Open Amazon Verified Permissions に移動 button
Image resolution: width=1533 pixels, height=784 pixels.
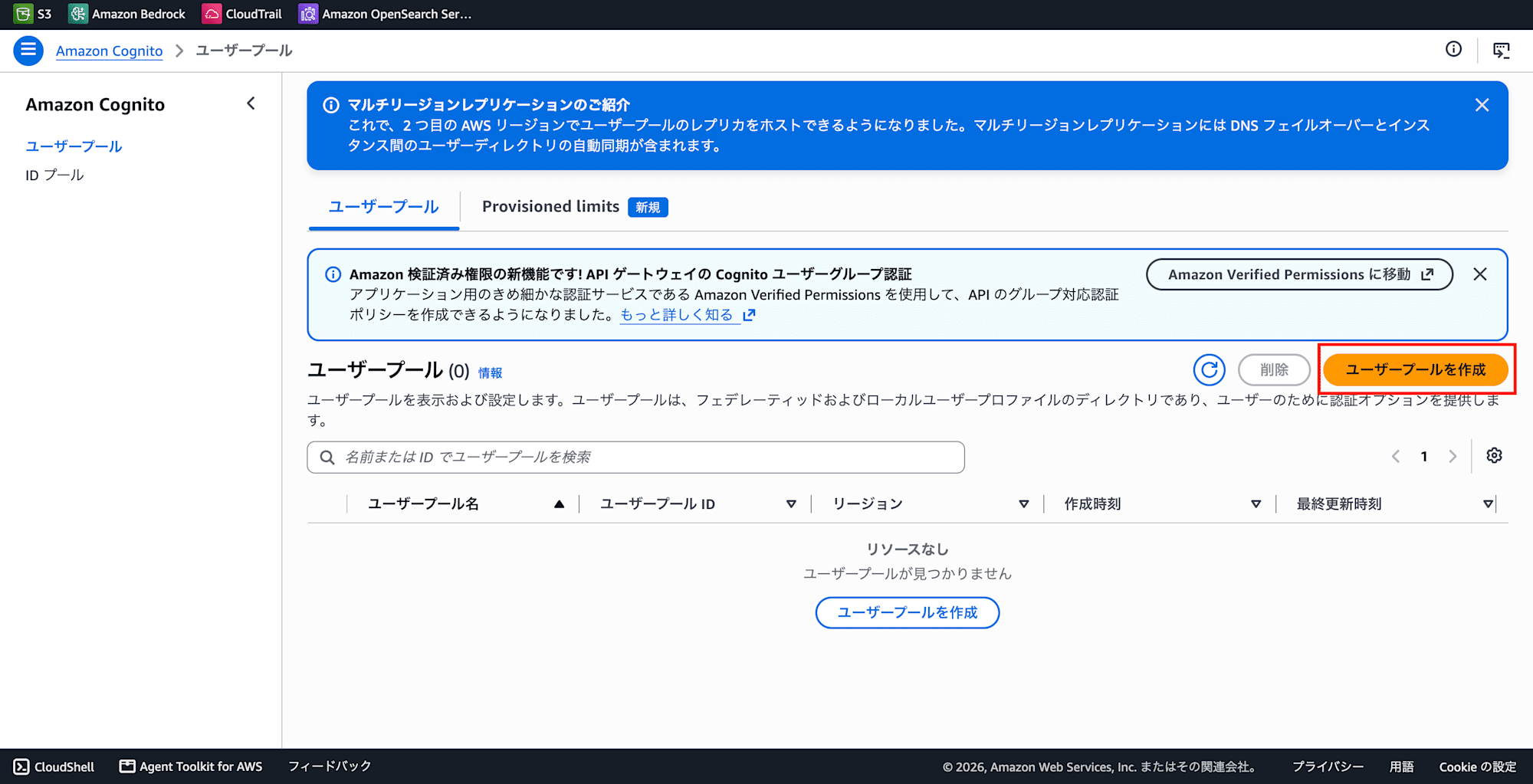click(1299, 274)
